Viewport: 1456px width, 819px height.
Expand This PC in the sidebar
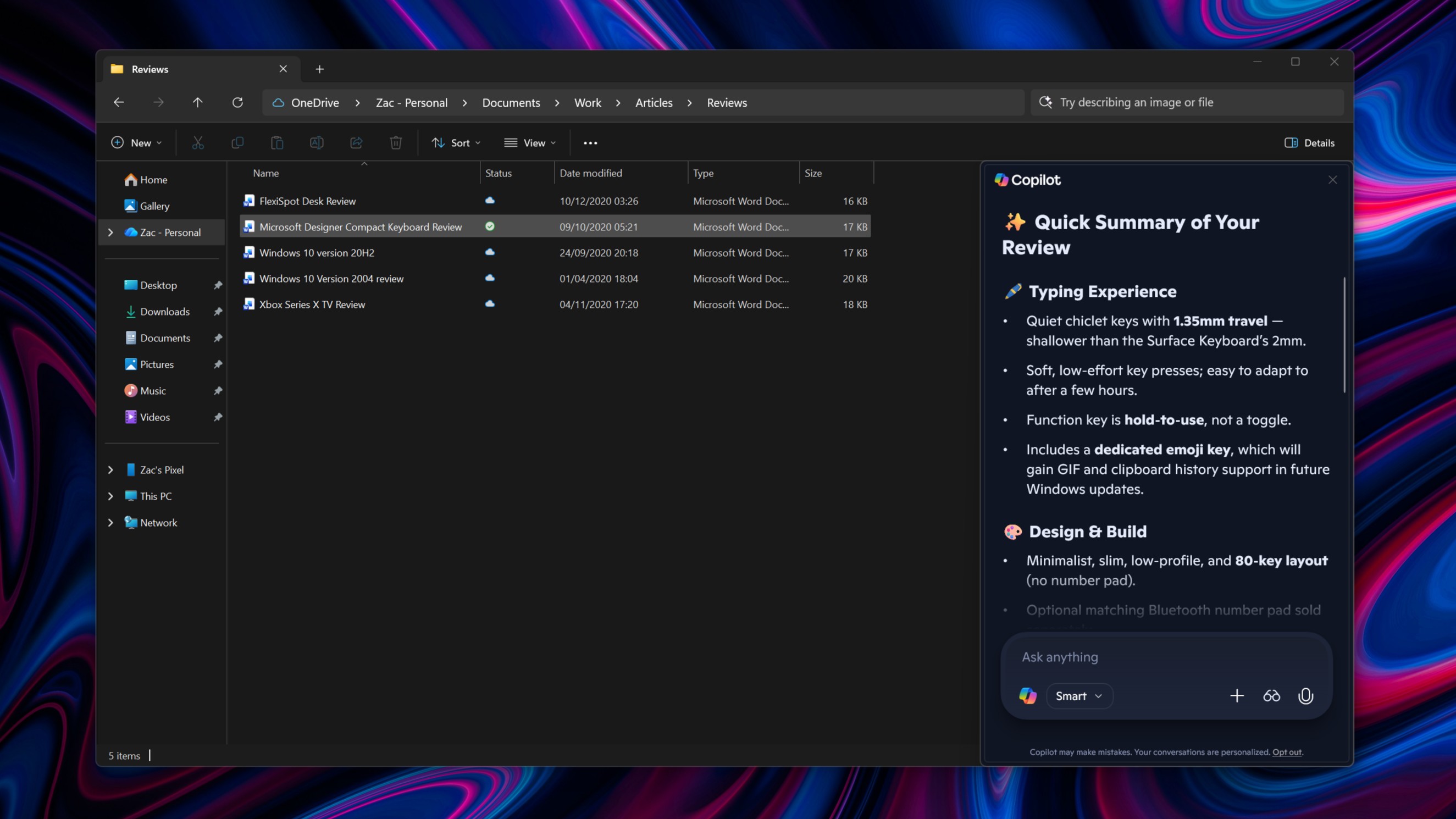coord(110,496)
